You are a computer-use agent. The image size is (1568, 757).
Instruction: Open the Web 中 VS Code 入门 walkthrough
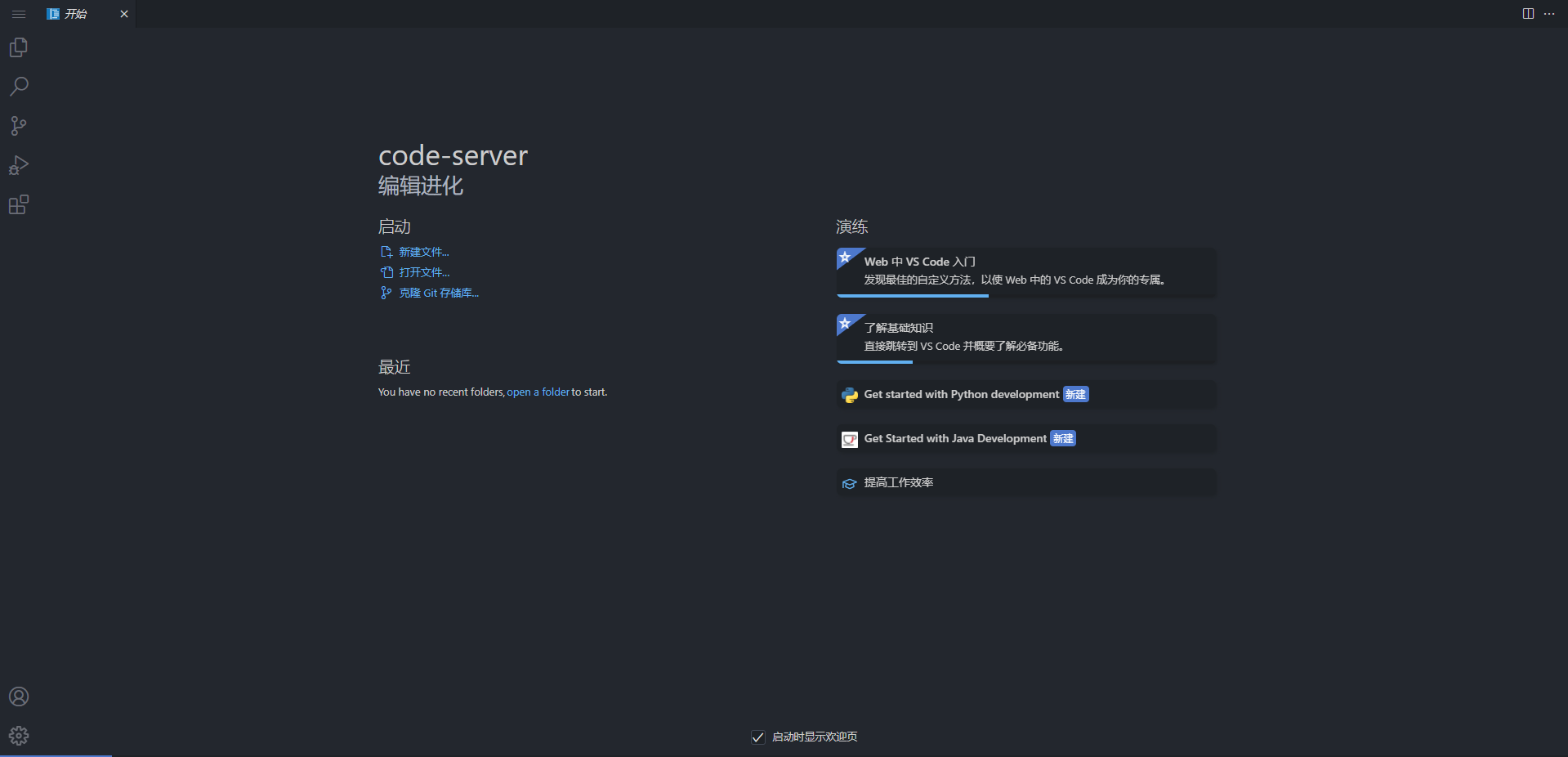pyautogui.click(x=1026, y=272)
